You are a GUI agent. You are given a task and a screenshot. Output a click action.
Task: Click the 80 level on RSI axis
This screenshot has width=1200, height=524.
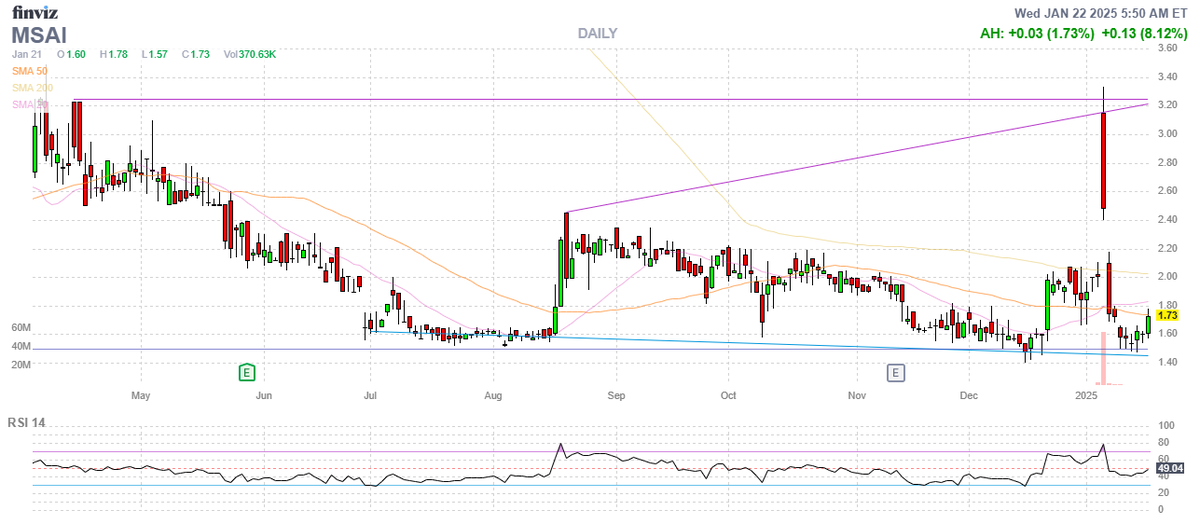click(x=1163, y=440)
